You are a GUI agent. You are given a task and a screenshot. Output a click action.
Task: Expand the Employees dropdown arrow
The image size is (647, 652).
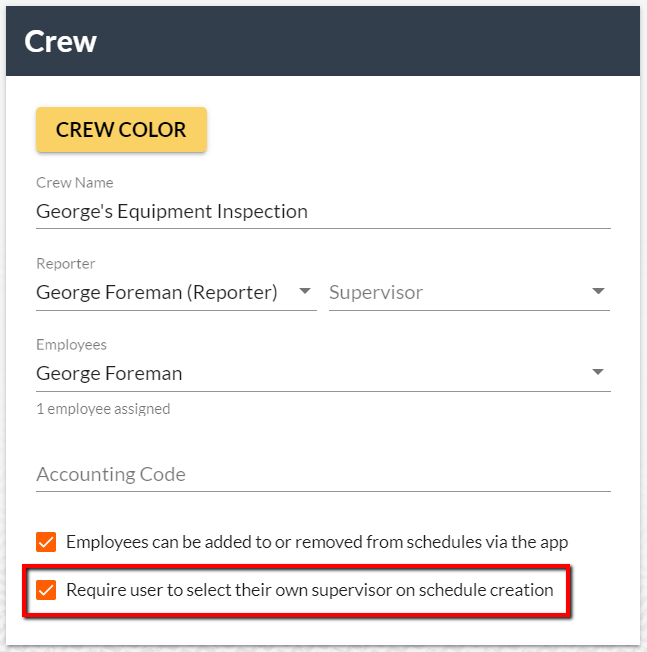(x=598, y=372)
